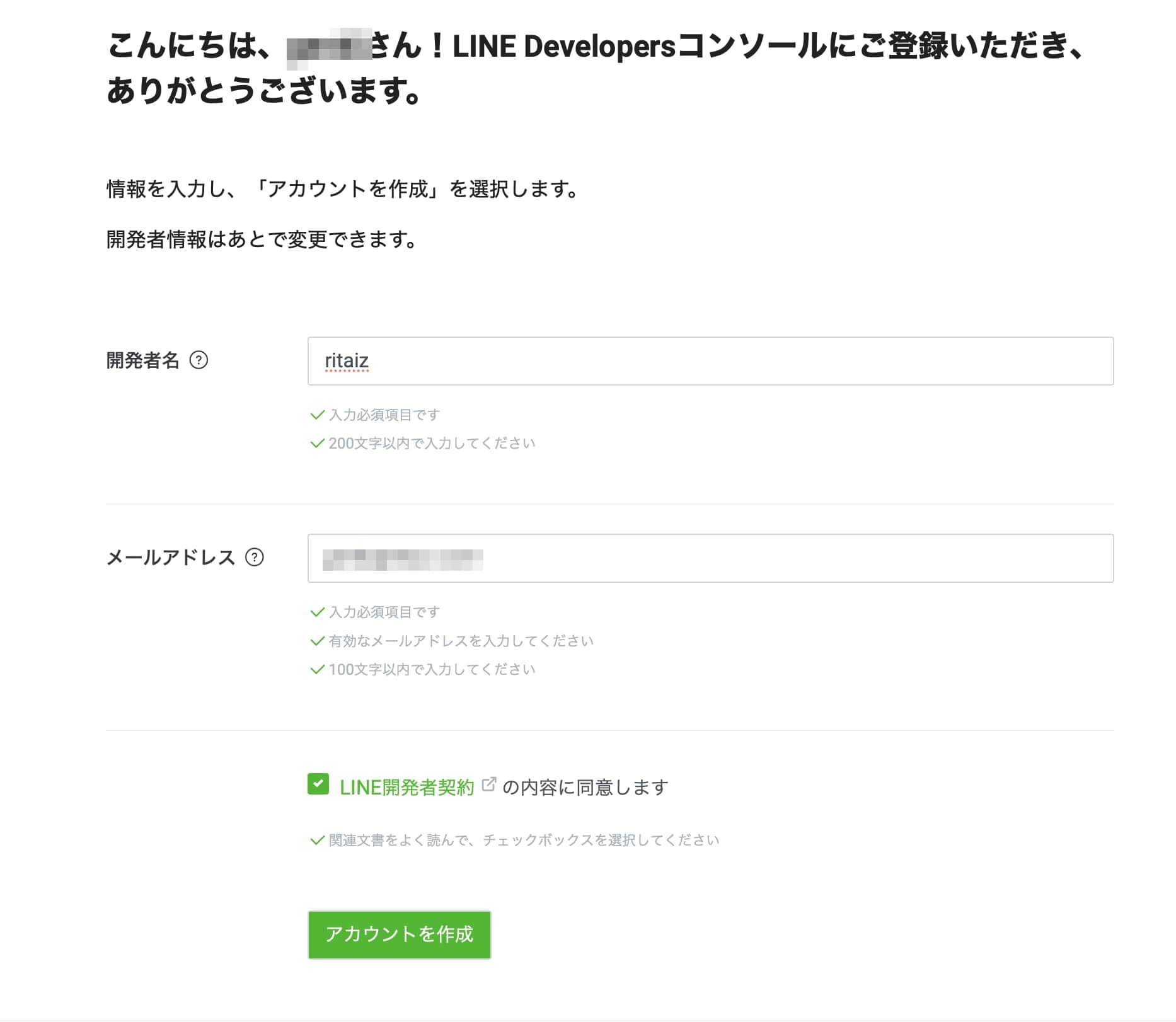Click the の内容に同意します agreement text
Screen dimensions: 1176x1022
[x=585, y=787]
